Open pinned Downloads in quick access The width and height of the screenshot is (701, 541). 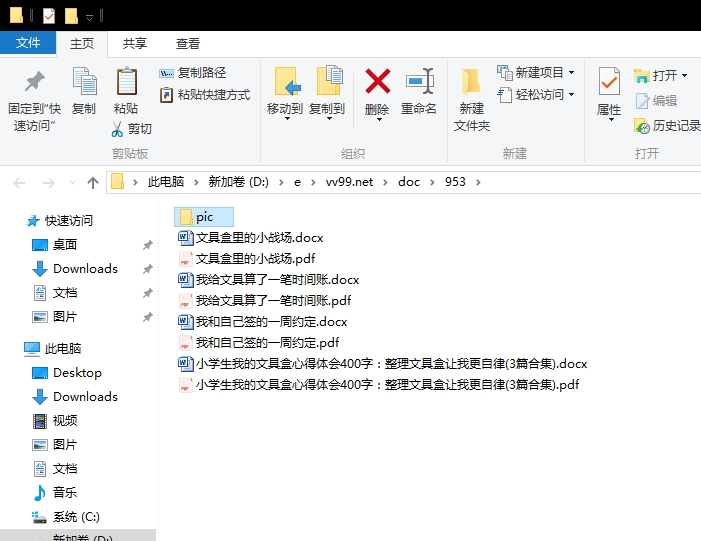coord(75,269)
